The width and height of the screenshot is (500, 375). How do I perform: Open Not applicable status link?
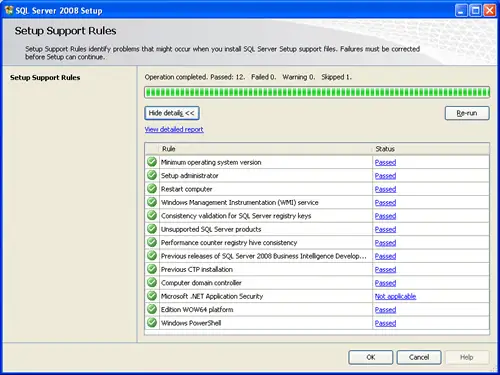pos(395,296)
